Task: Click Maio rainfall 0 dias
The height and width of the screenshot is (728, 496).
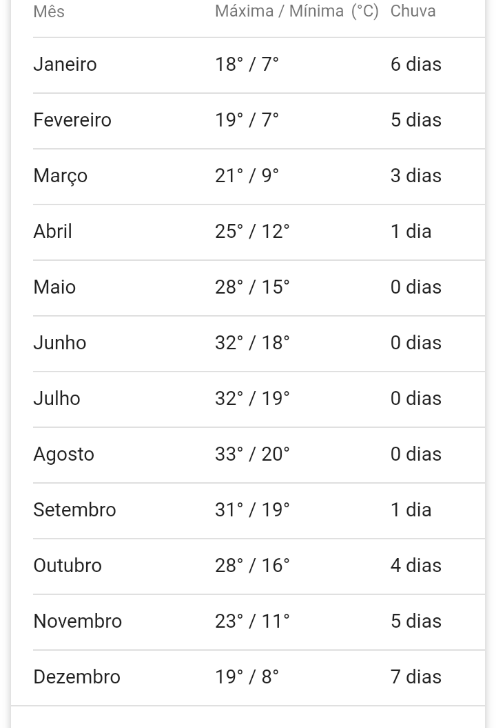Action: point(416,287)
